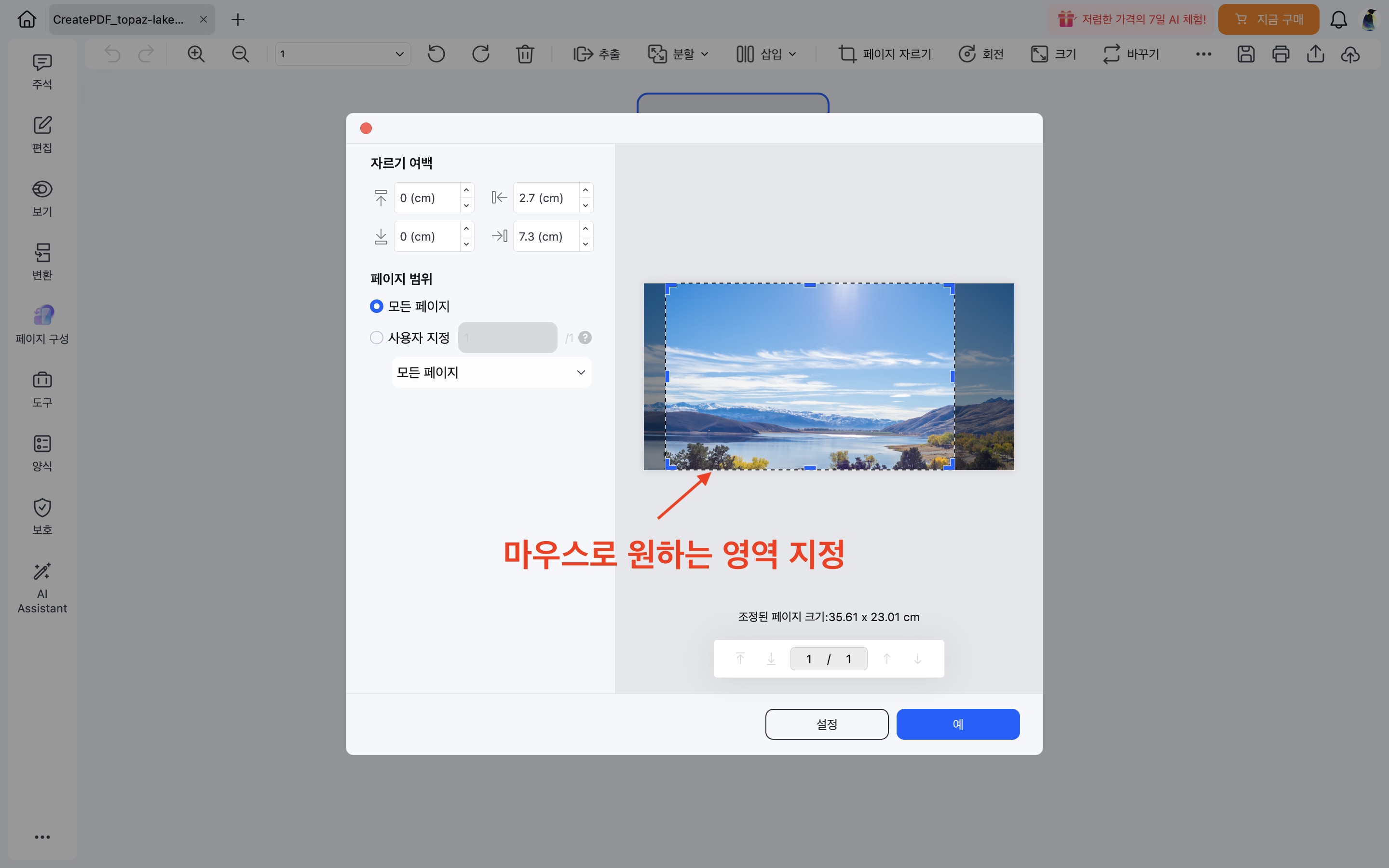
Task: Click the zoom in magnifier icon
Action: point(196,54)
